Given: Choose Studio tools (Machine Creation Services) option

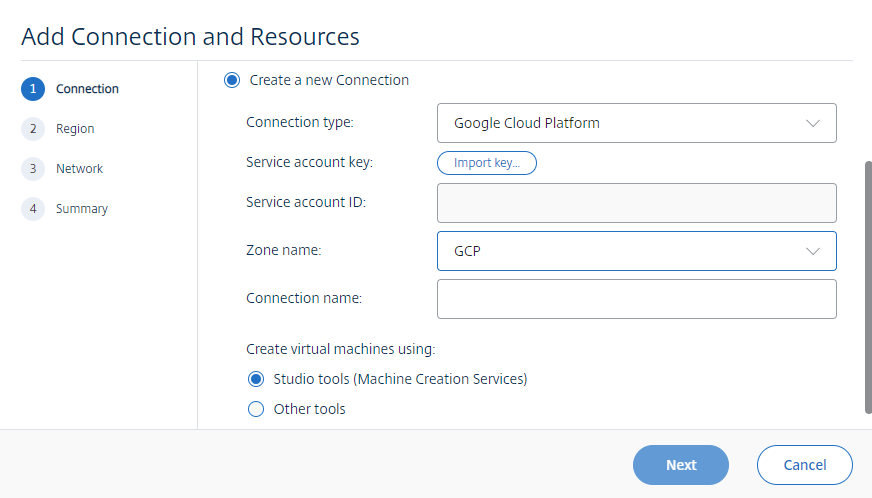Looking at the screenshot, I should tap(256, 379).
